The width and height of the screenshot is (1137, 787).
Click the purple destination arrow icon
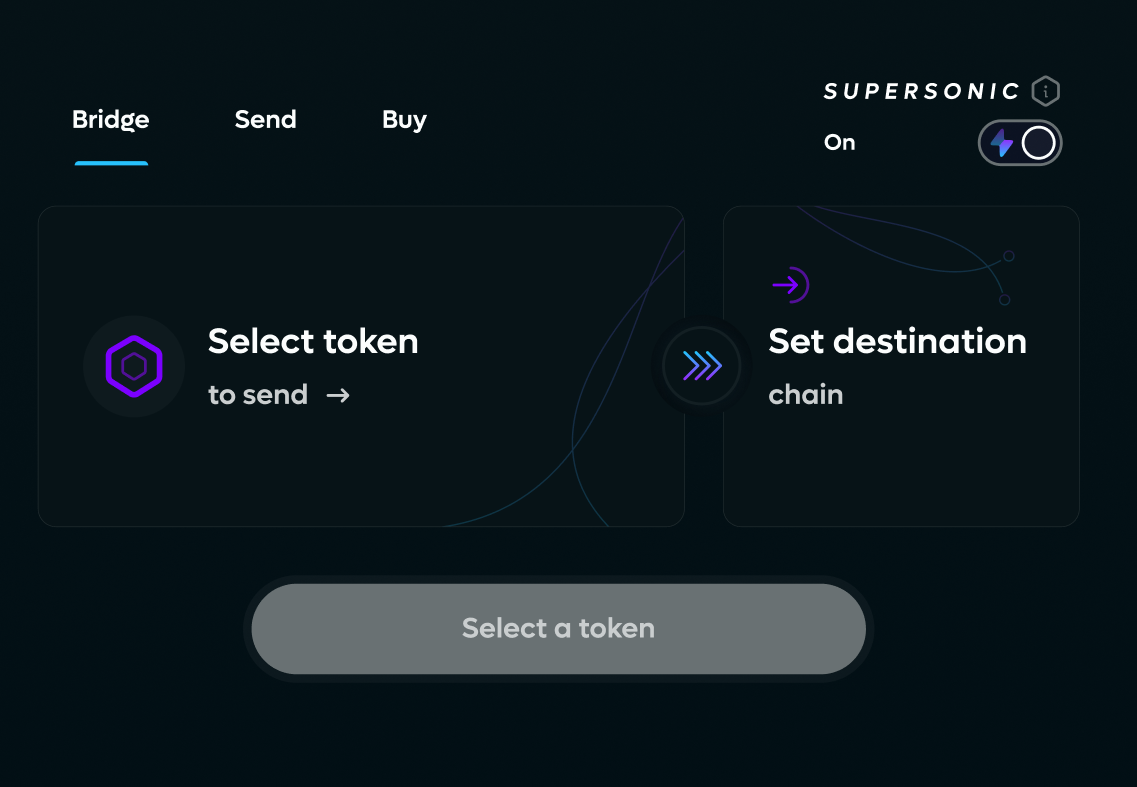(x=790, y=286)
